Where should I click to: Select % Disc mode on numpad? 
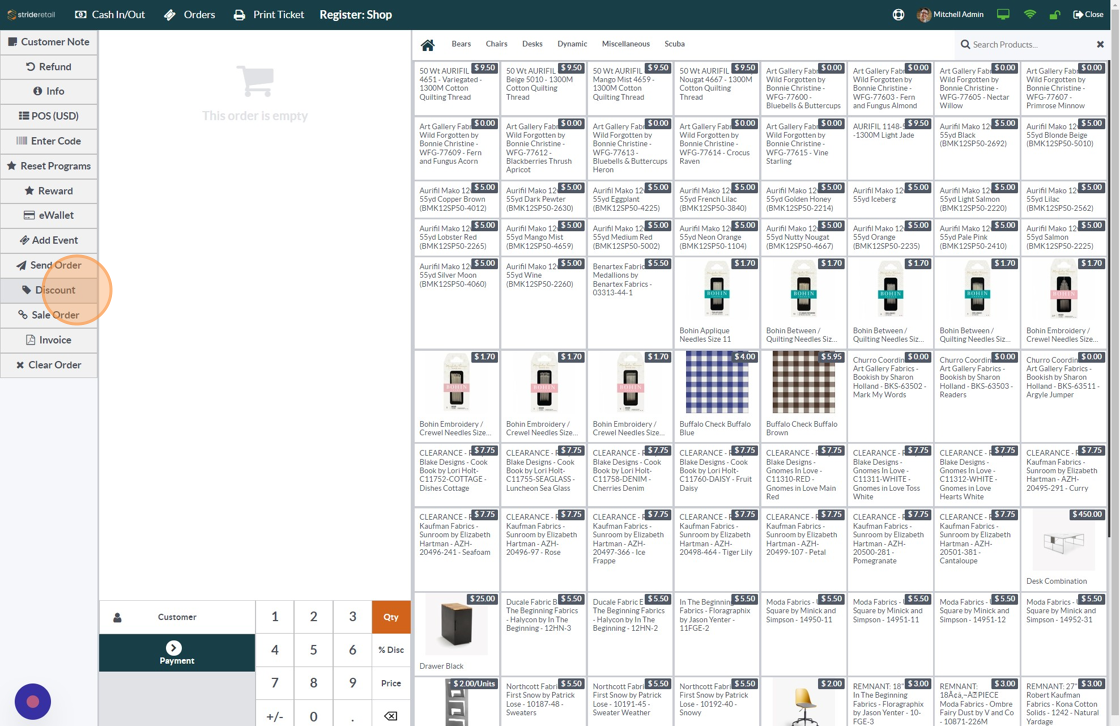tap(391, 650)
